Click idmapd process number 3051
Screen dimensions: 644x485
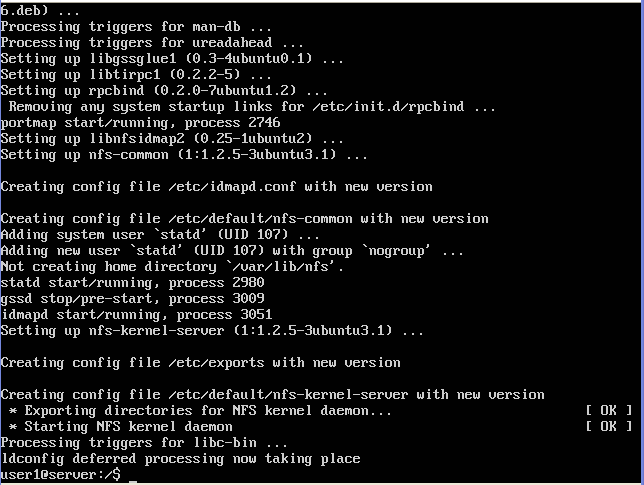point(256,315)
